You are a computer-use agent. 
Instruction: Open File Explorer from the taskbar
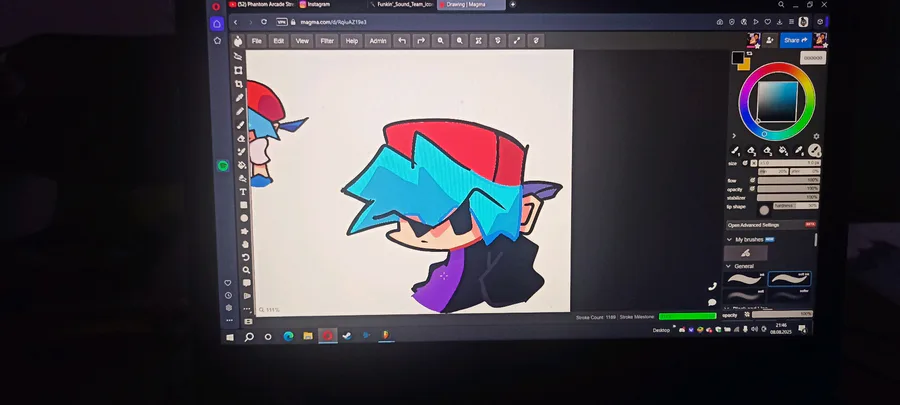308,336
